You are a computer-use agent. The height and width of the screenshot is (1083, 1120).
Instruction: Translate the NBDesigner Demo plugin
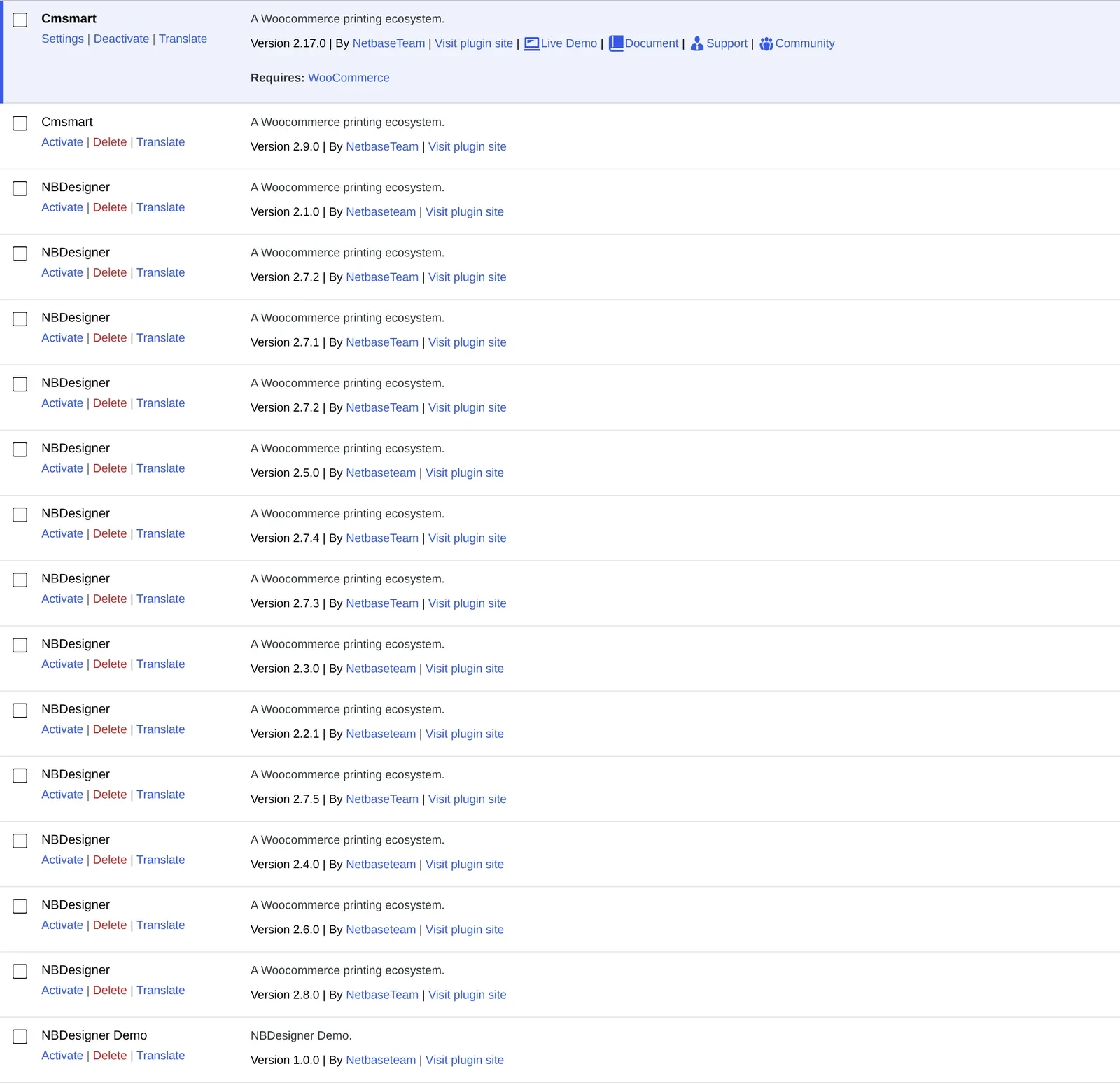tap(160, 1056)
